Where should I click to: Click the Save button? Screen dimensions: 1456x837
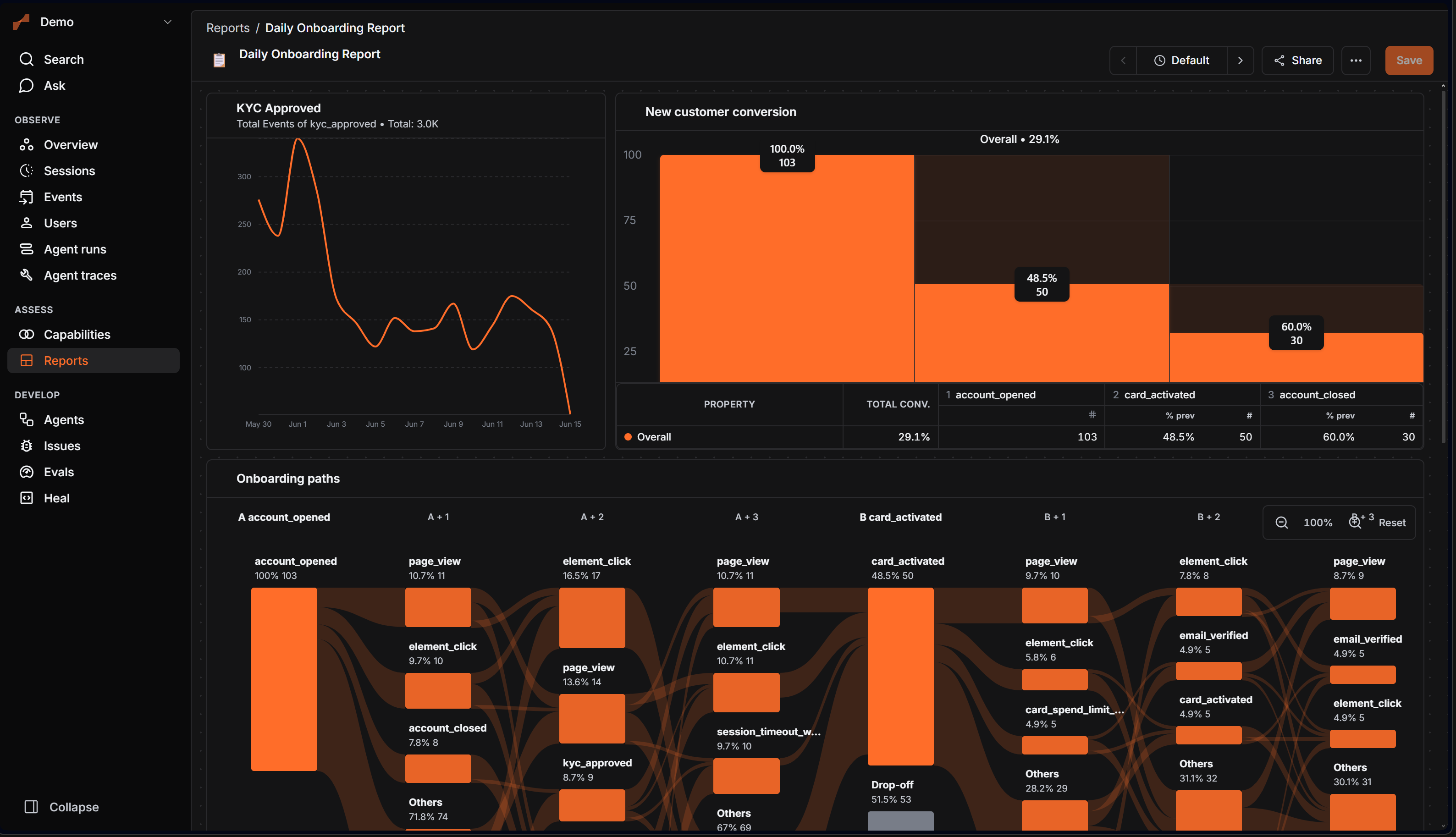[x=1409, y=61]
